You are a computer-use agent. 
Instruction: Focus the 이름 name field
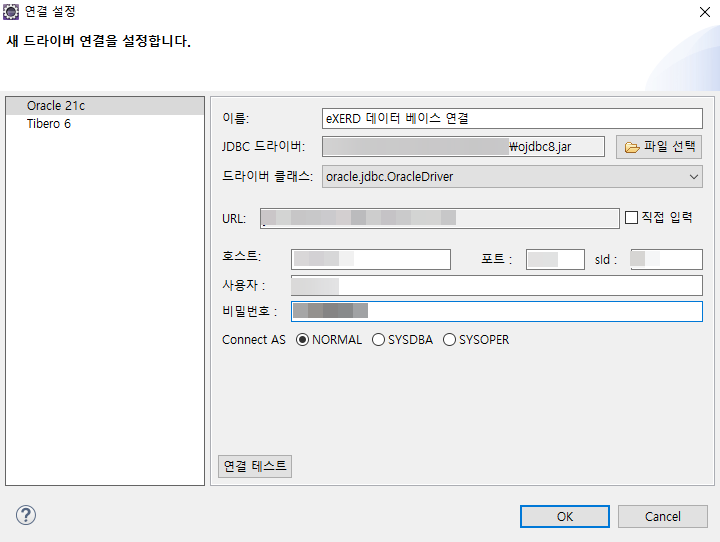[x=512, y=119]
